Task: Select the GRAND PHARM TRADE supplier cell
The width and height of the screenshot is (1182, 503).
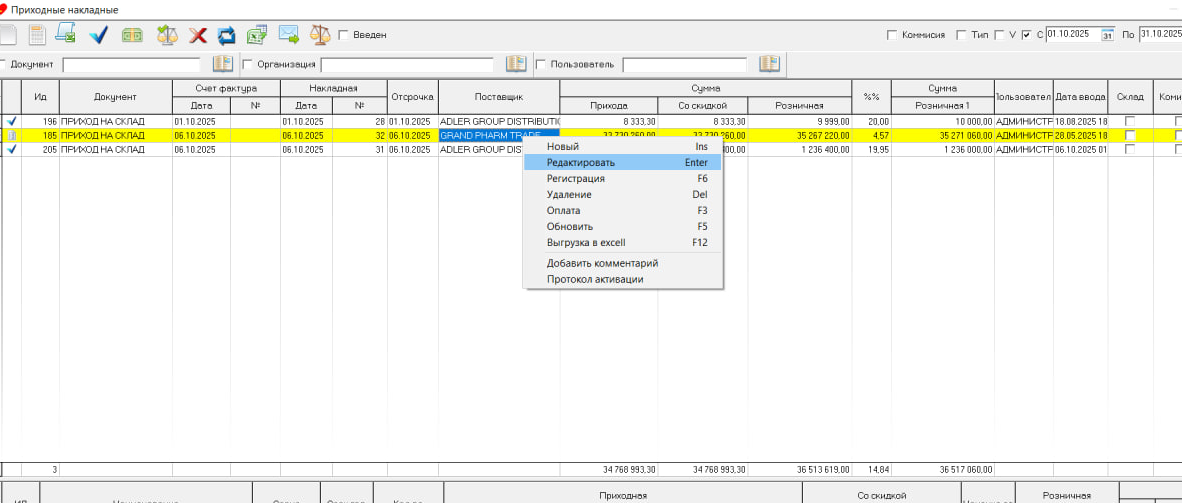Action: click(x=499, y=135)
